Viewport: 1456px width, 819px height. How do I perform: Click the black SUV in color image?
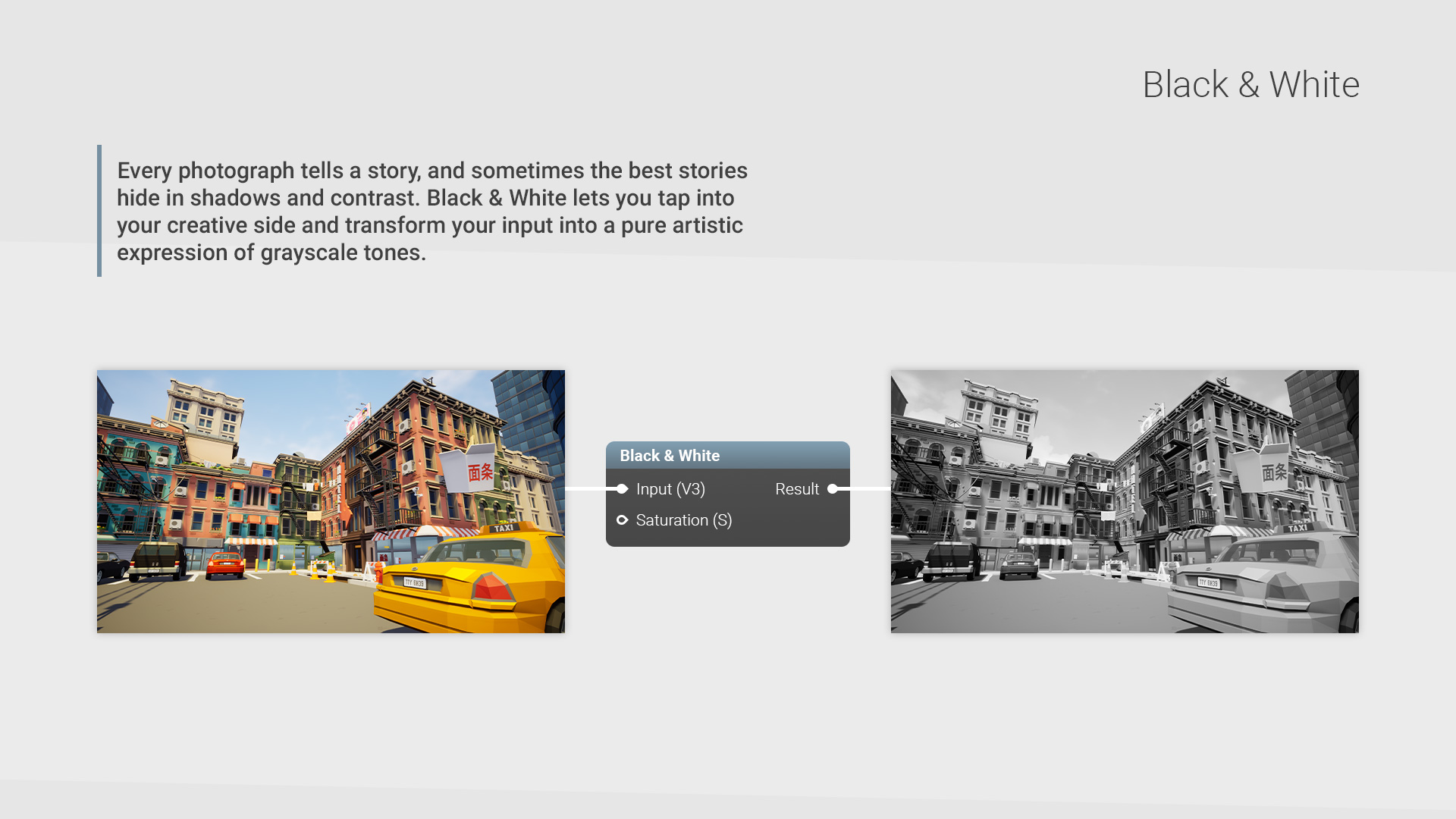coord(158,561)
